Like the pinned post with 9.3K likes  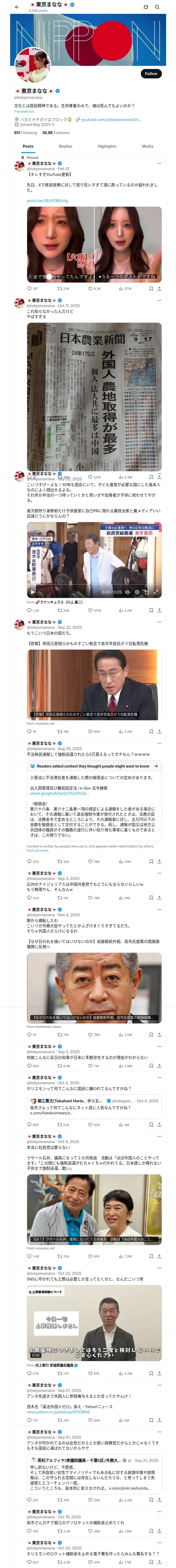[x=94, y=289]
